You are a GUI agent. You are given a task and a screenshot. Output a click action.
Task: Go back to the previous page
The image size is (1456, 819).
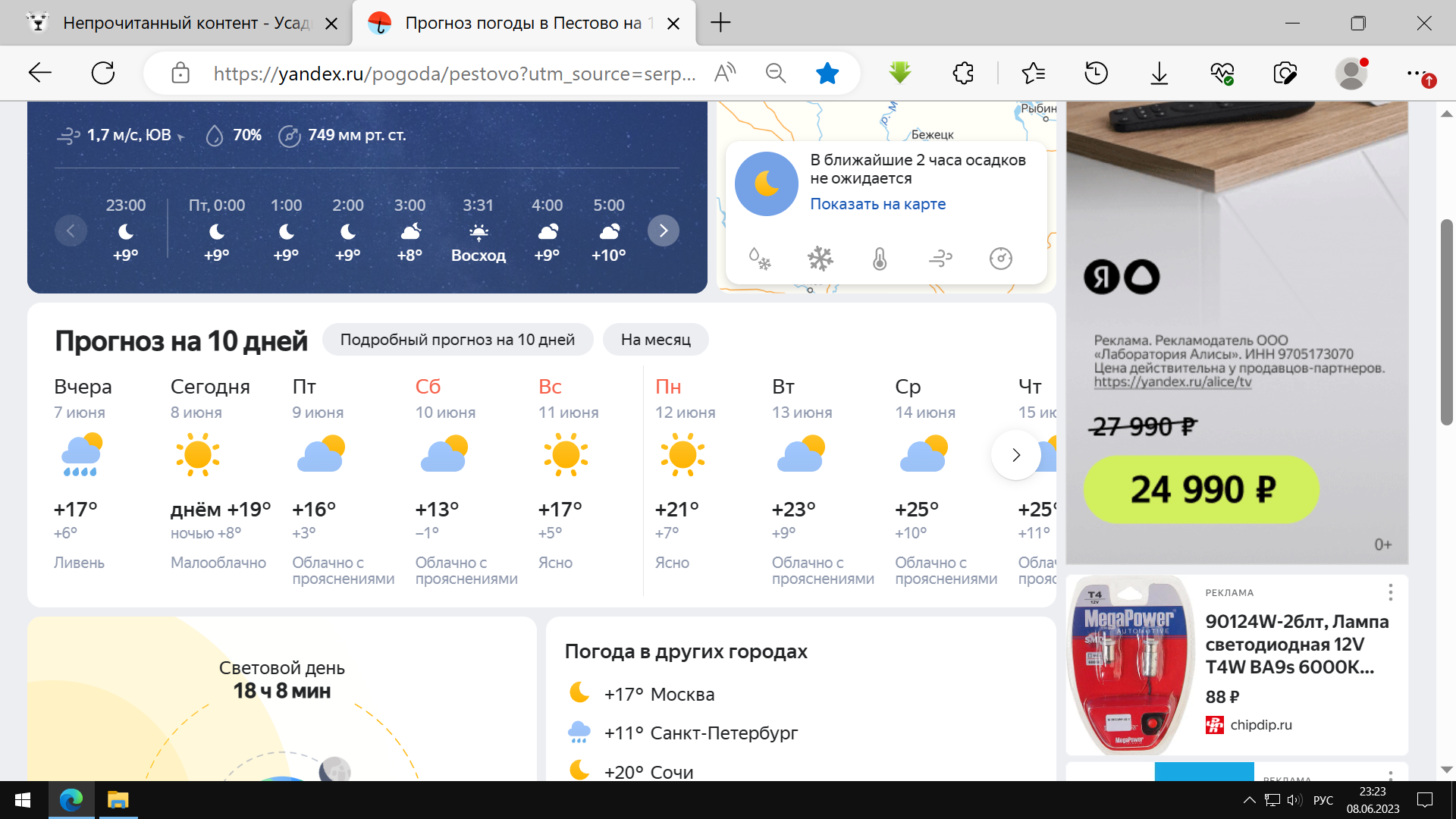39,74
